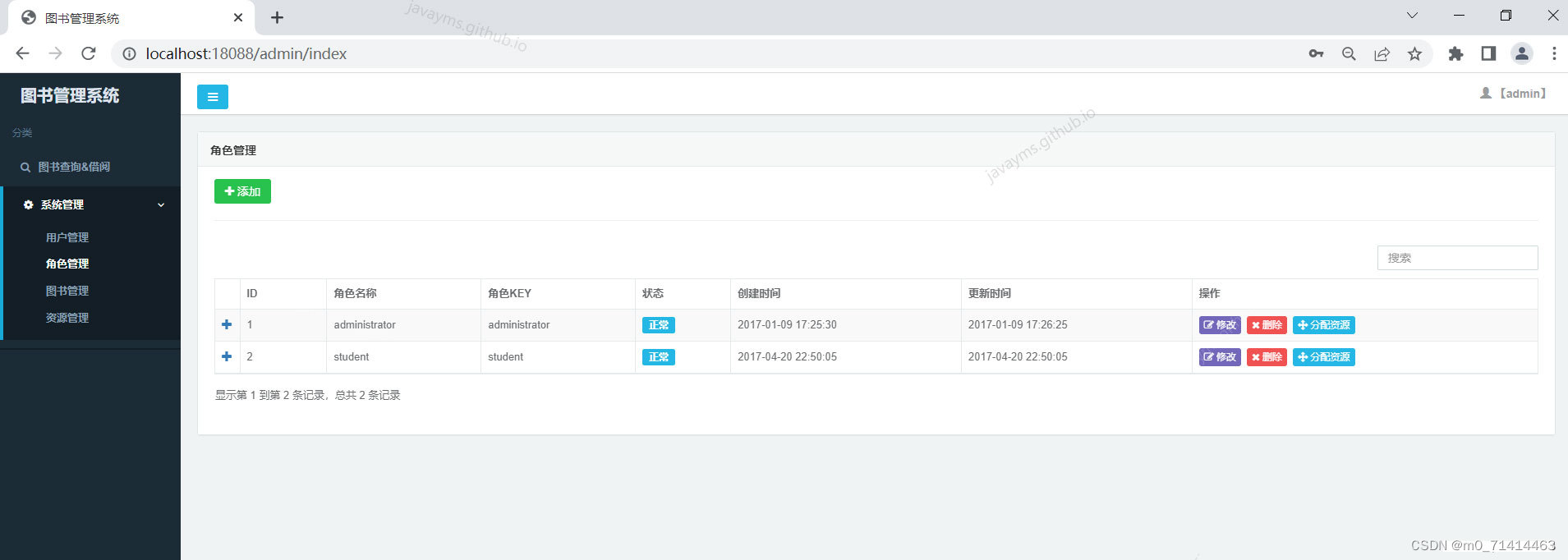Image resolution: width=1568 pixels, height=560 pixels.
Task: Click created time 2017-01-09 17:25:30
Action: (787, 324)
